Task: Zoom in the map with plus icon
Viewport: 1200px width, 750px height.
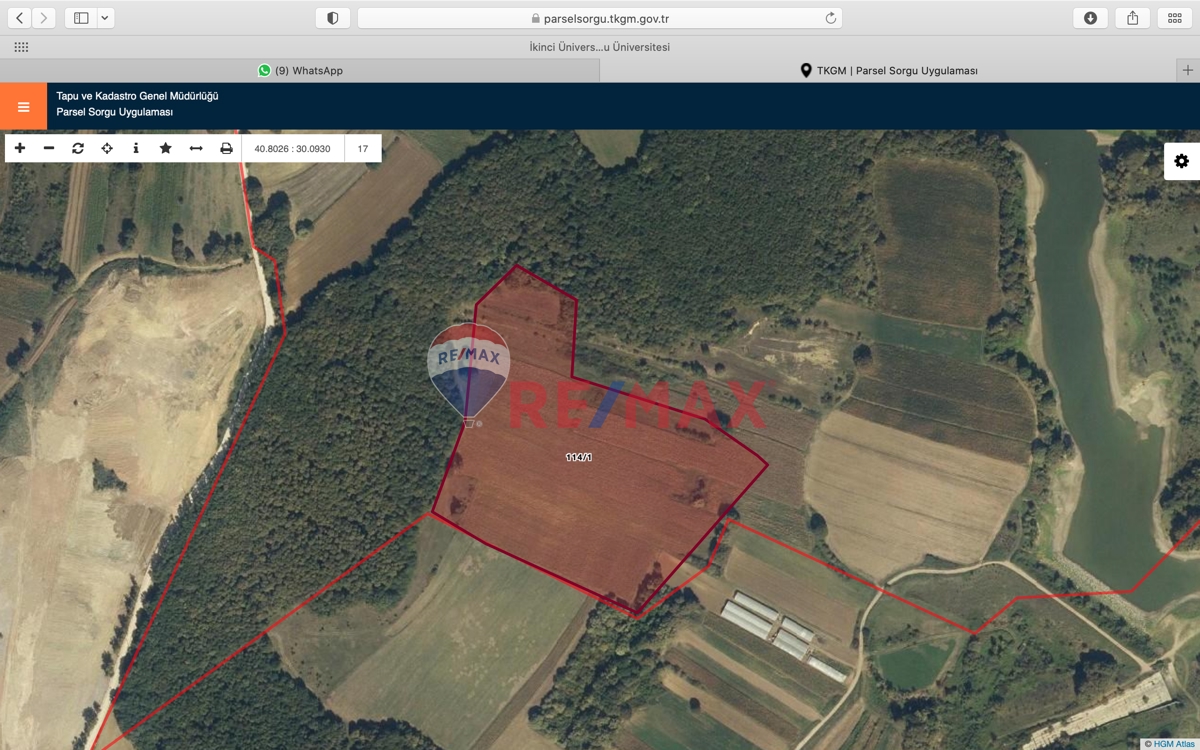Action: (x=20, y=148)
